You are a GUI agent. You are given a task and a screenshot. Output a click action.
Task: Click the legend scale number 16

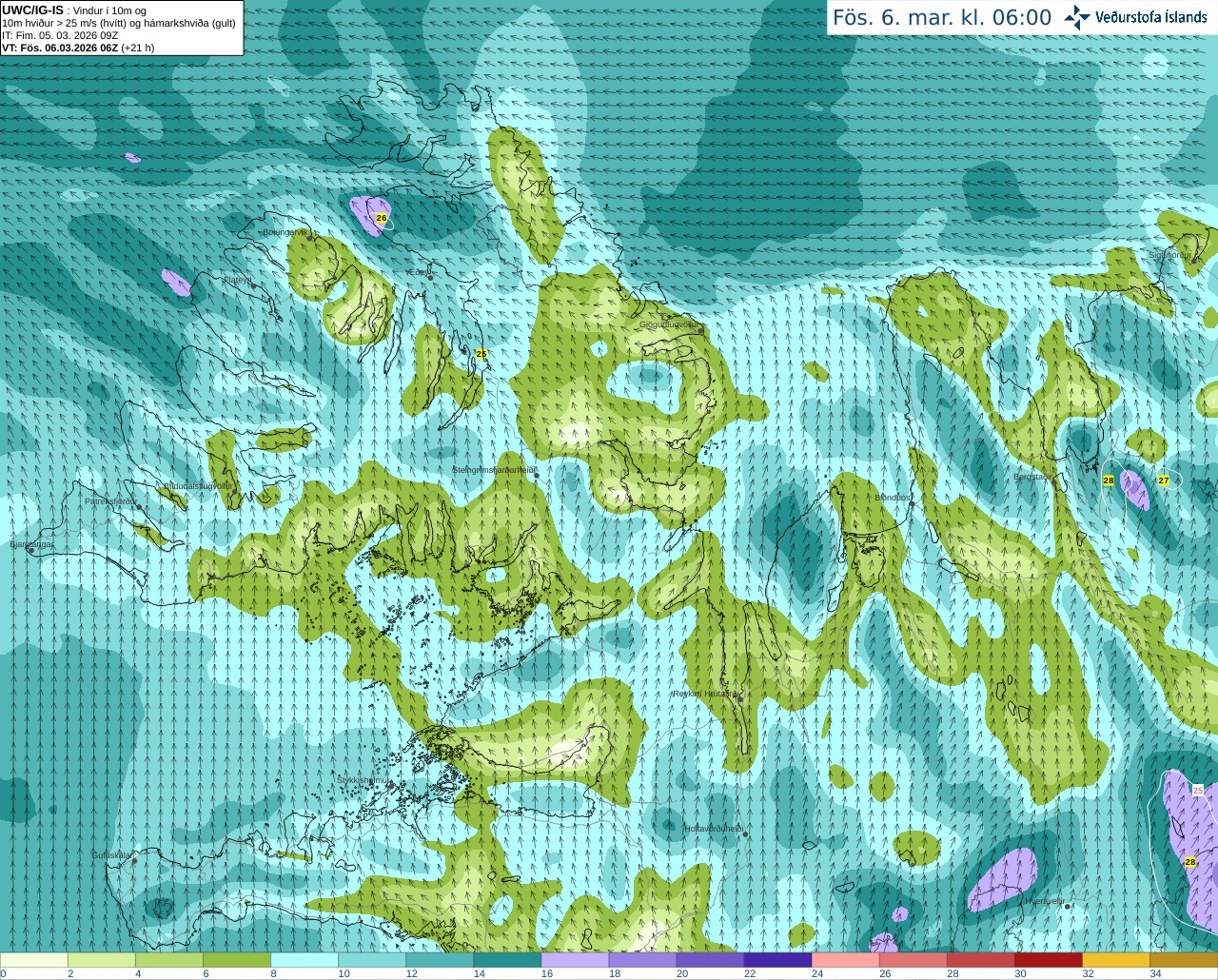pyautogui.click(x=547, y=974)
